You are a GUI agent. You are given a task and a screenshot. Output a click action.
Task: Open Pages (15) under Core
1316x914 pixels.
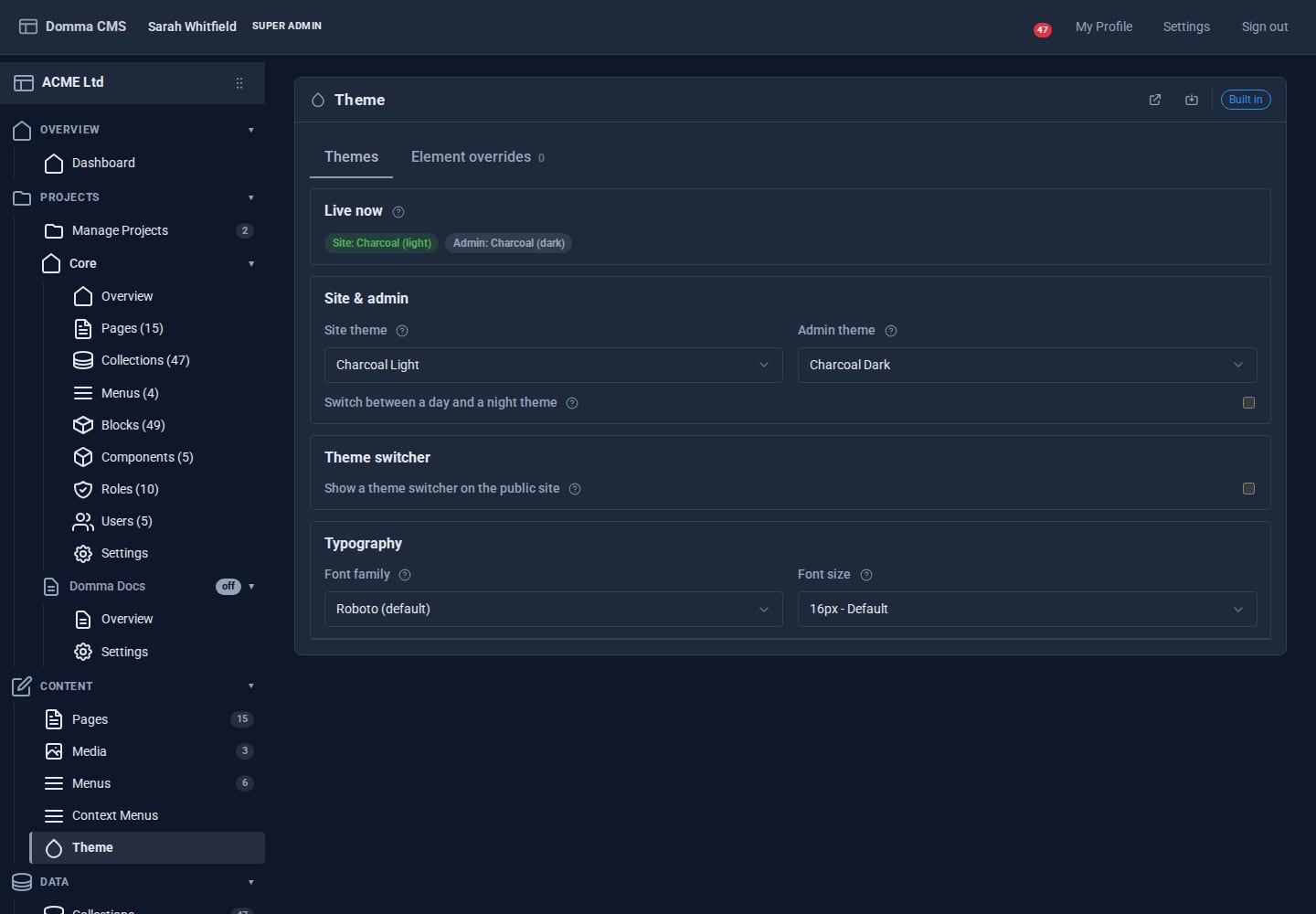(133, 329)
